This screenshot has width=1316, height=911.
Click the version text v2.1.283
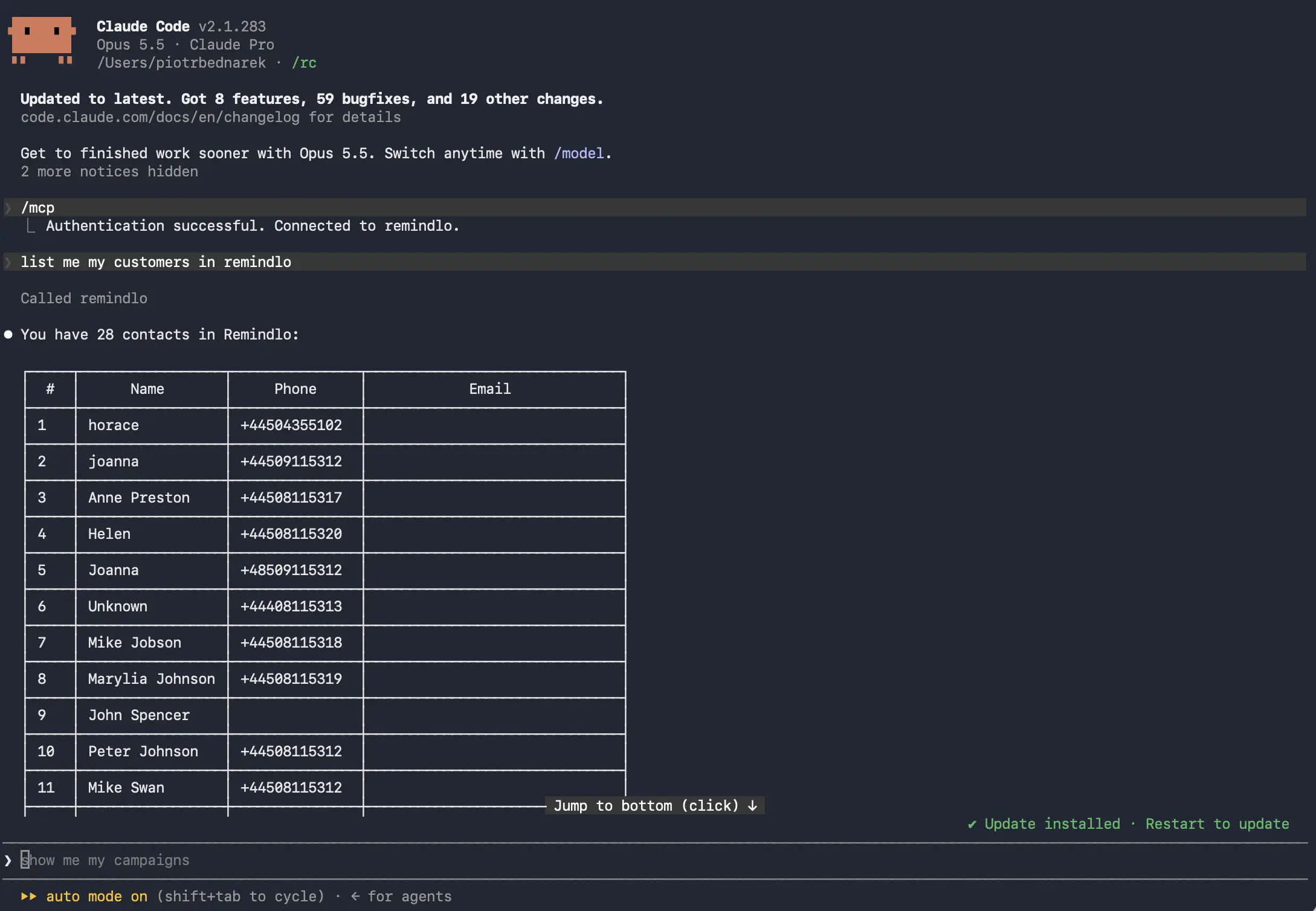(232, 27)
